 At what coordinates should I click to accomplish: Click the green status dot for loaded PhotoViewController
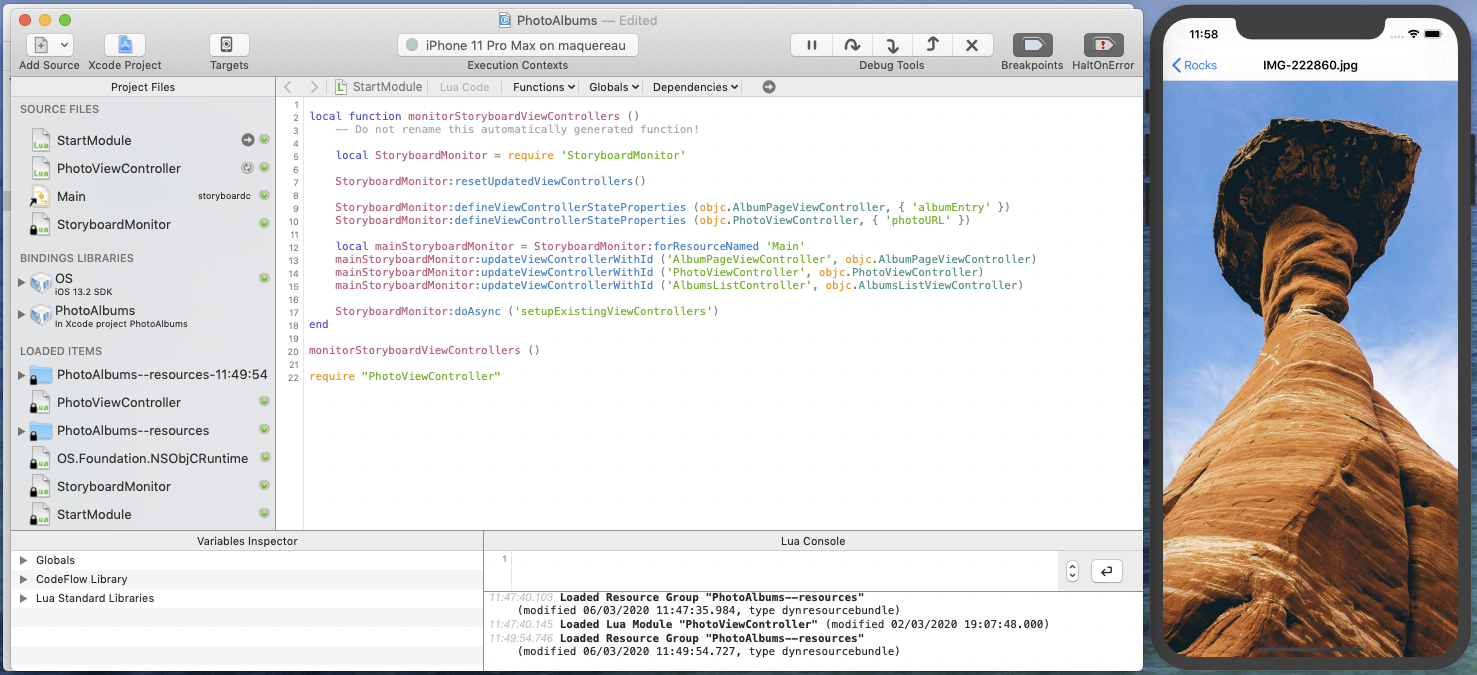click(264, 402)
